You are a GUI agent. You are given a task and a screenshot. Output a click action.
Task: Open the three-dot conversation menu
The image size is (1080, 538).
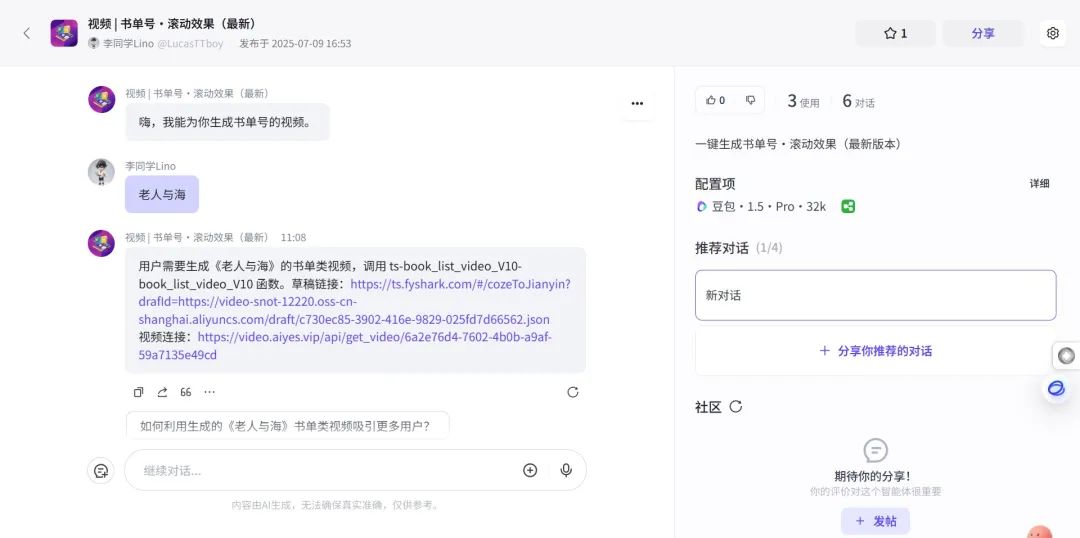(637, 103)
